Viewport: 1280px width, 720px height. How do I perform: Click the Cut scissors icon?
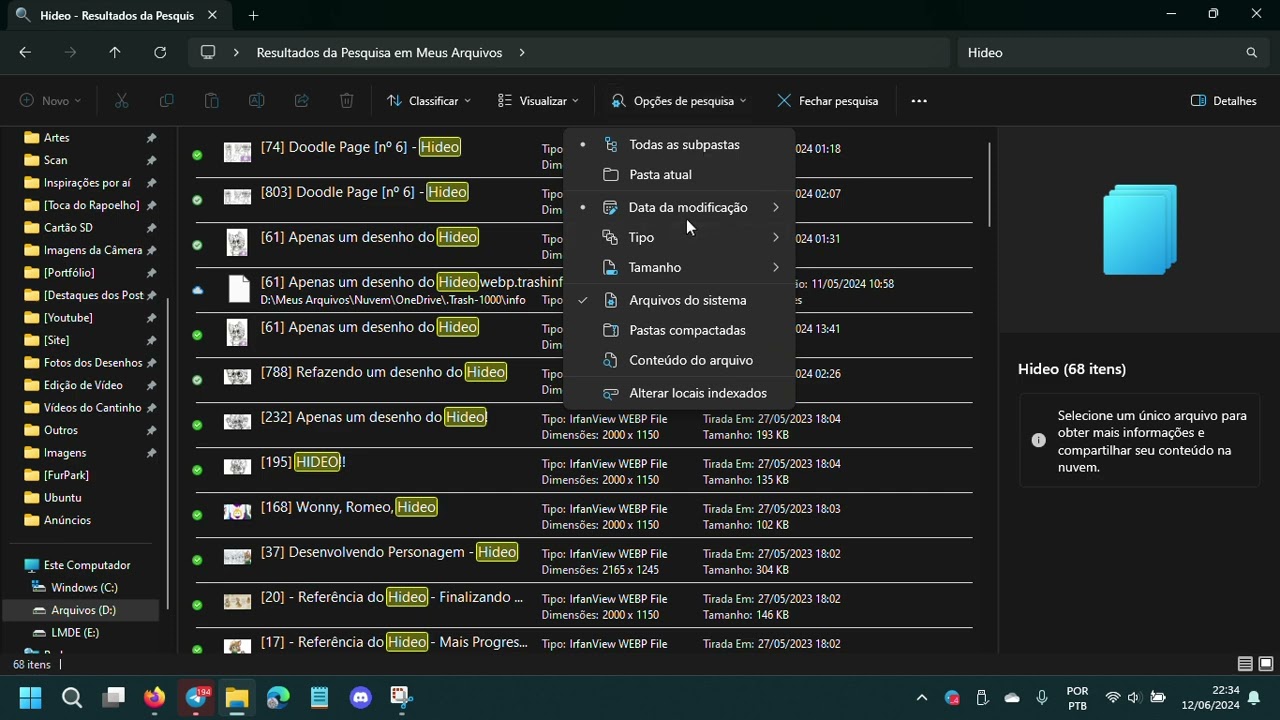pyautogui.click(x=121, y=101)
